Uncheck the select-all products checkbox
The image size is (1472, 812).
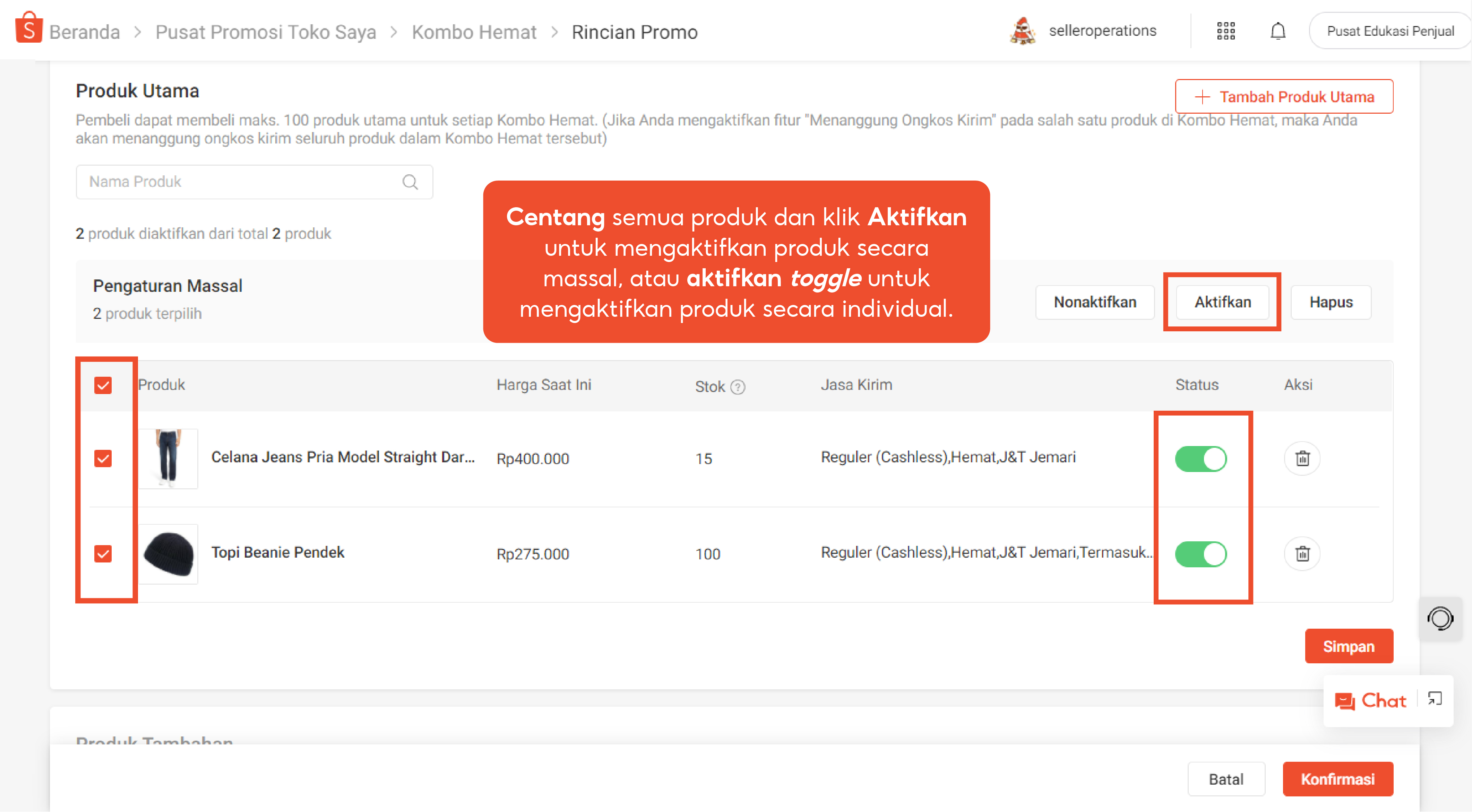click(103, 385)
